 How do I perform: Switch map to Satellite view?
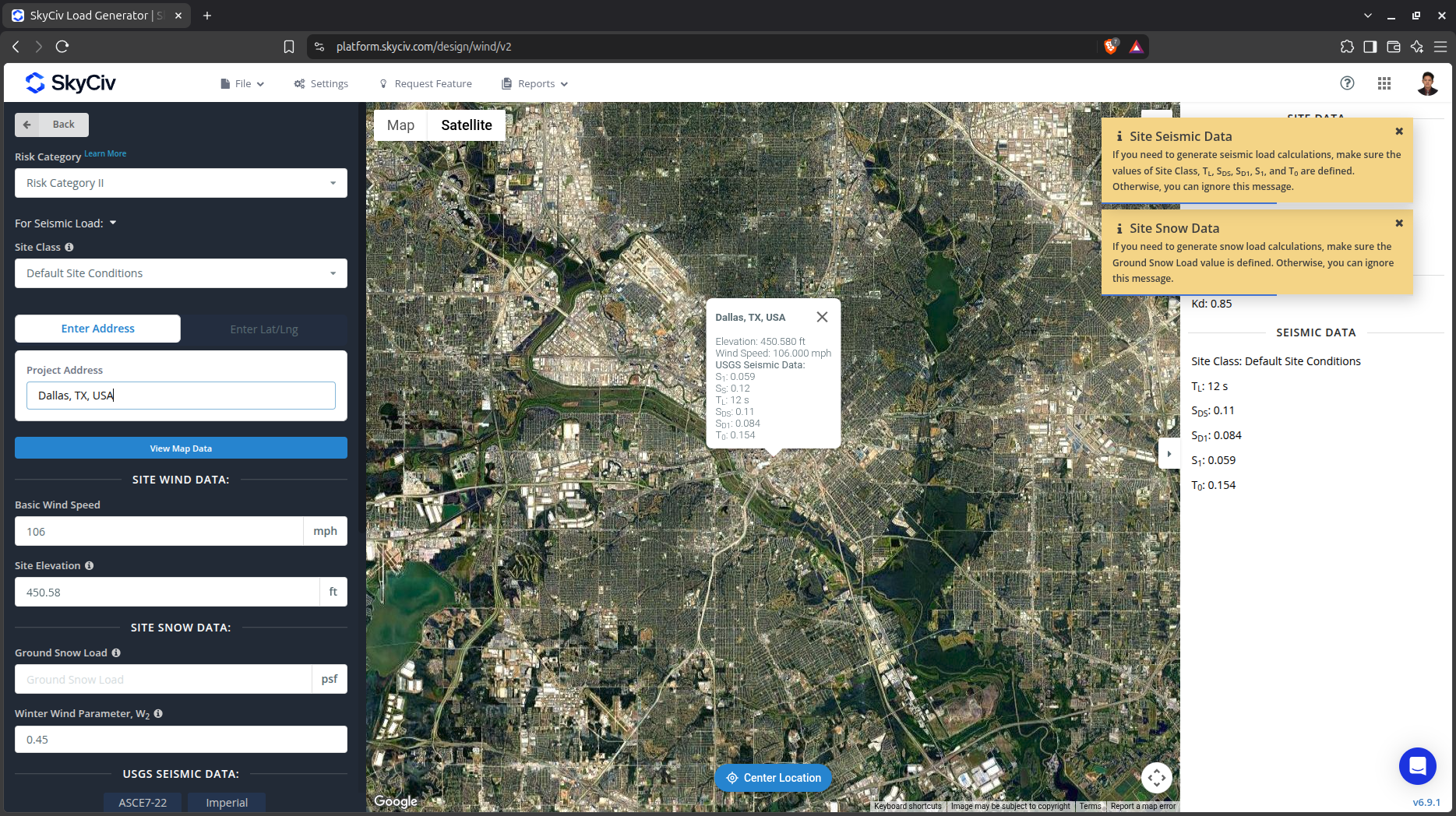(x=467, y=125)
